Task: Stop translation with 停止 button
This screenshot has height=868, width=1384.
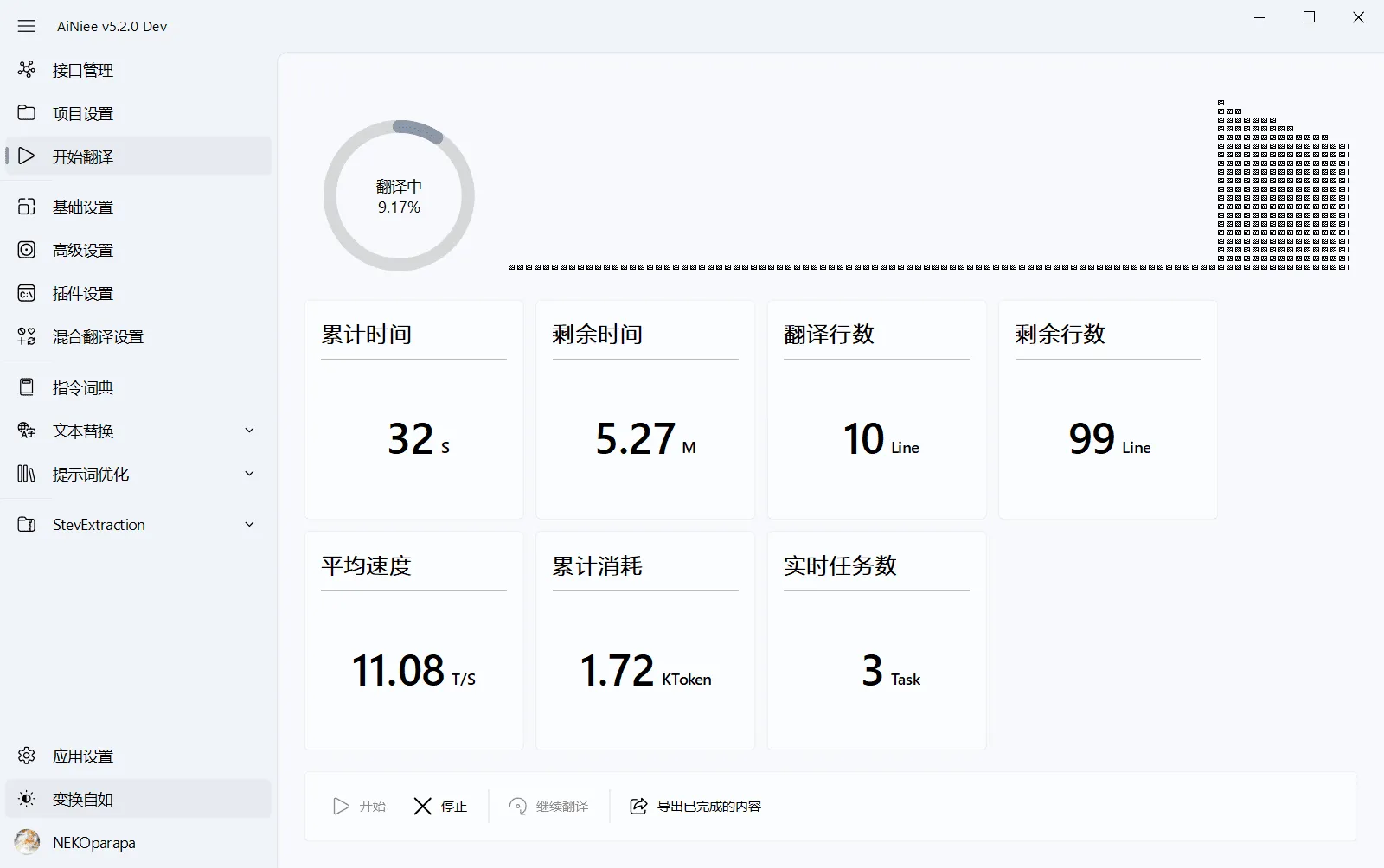Action: pyautogui.click(x=440, y=806)
